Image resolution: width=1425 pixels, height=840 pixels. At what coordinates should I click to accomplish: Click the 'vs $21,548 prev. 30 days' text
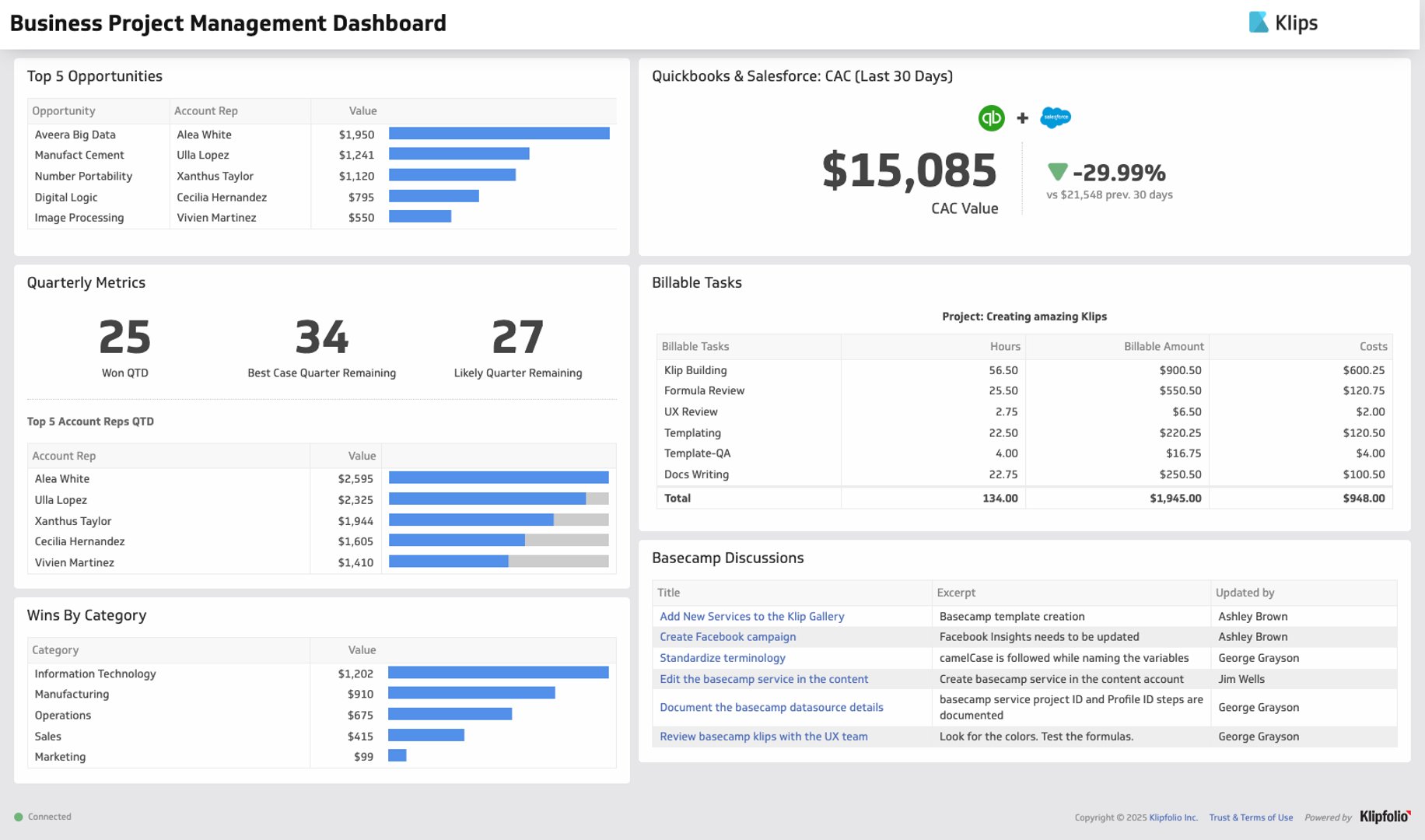click(1109, 194)
